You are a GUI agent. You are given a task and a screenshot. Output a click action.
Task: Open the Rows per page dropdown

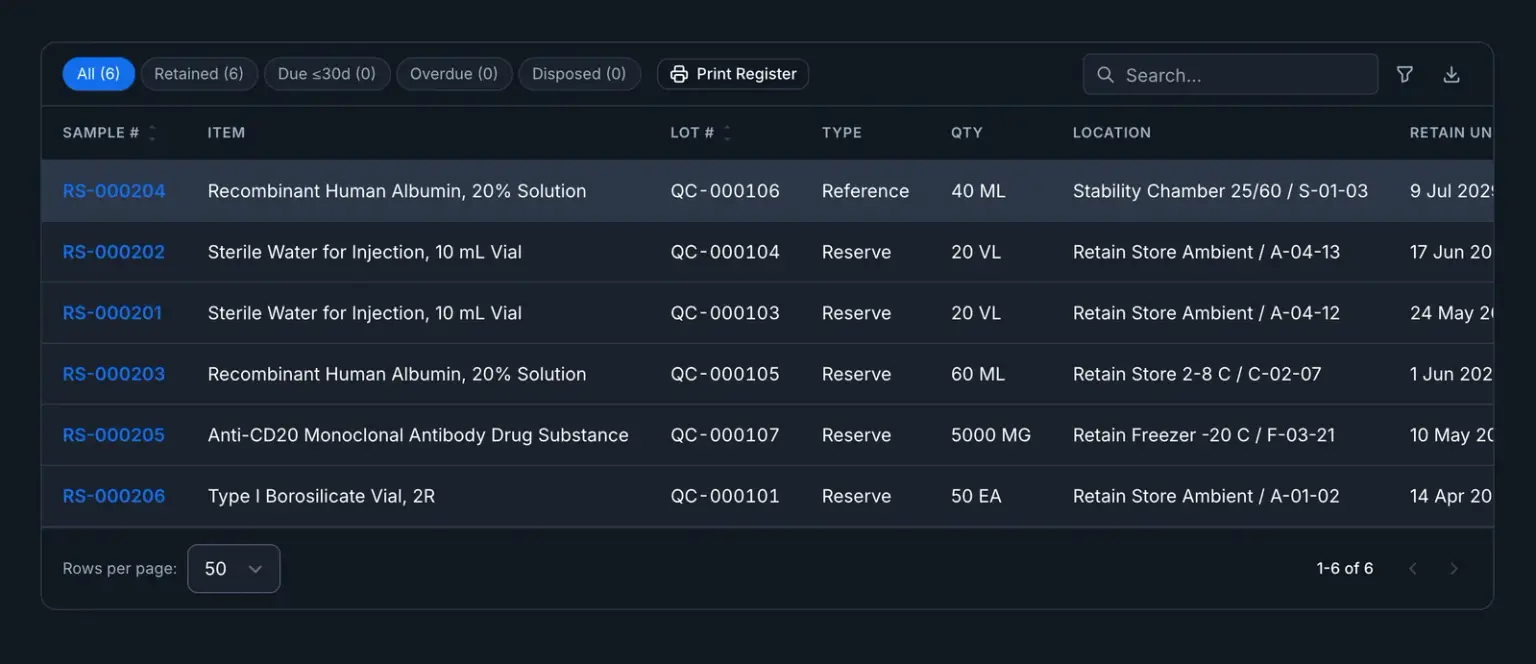pos(233,568)
